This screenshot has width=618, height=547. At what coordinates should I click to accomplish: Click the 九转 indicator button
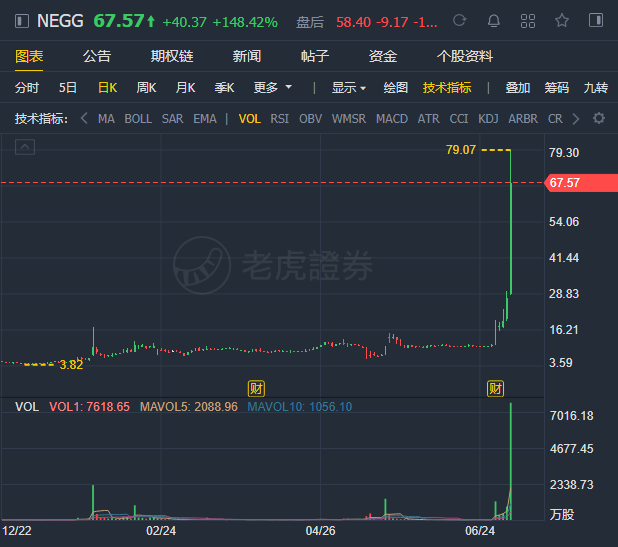pyautogui.click(x=596, y=87)
